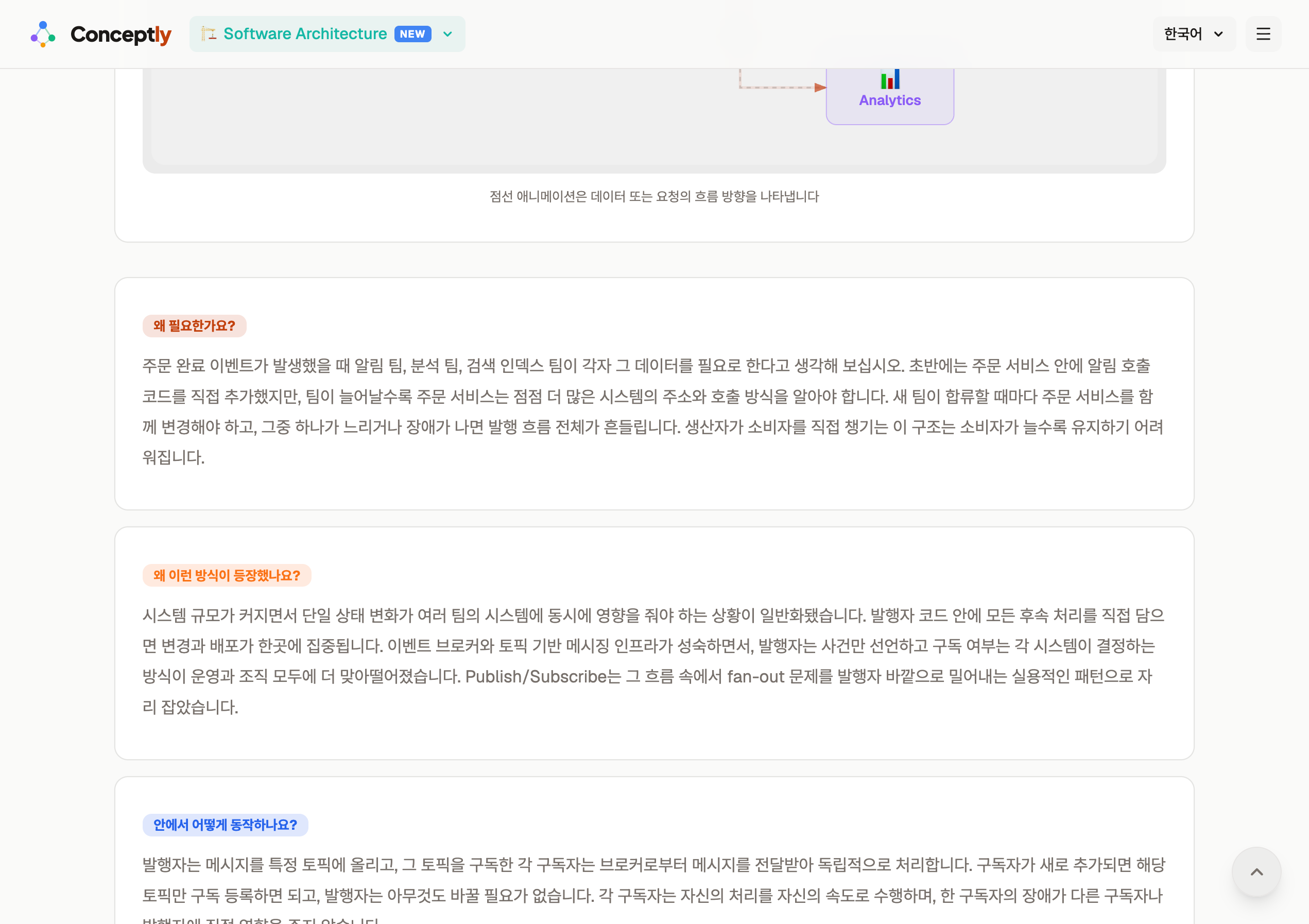The height and width of the screenshot is (924, 1309).
Task: Click the NEW badge in the topic selector
Action: pos(412,34)
